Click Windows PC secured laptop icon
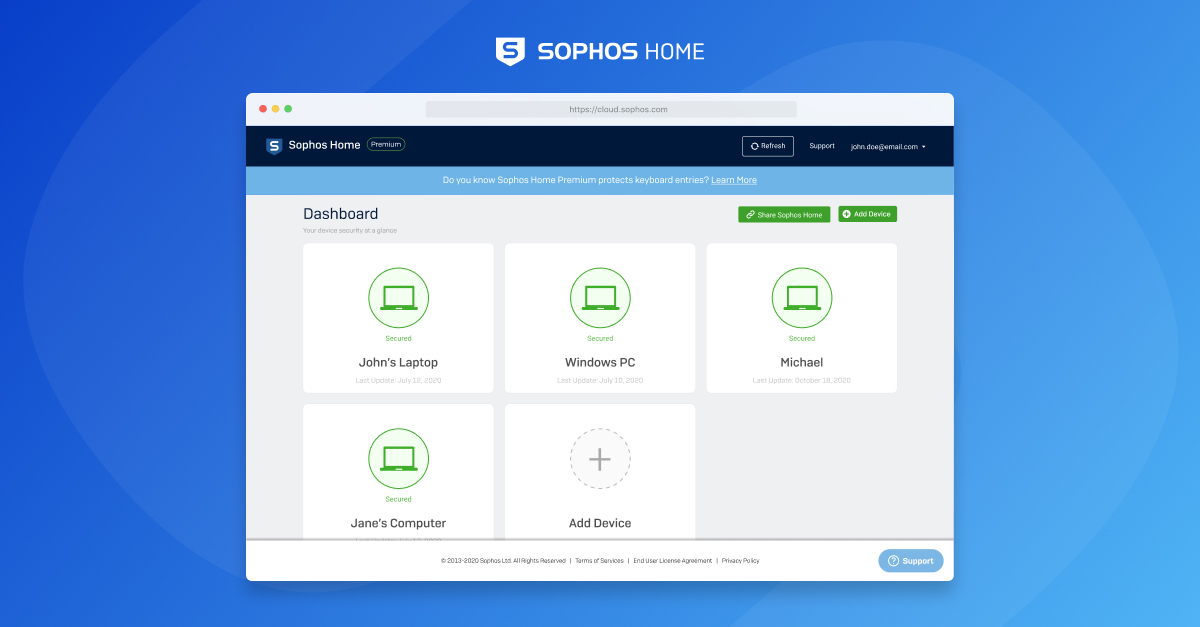This screenshot has width=1200, height=627. coord(600,297)
